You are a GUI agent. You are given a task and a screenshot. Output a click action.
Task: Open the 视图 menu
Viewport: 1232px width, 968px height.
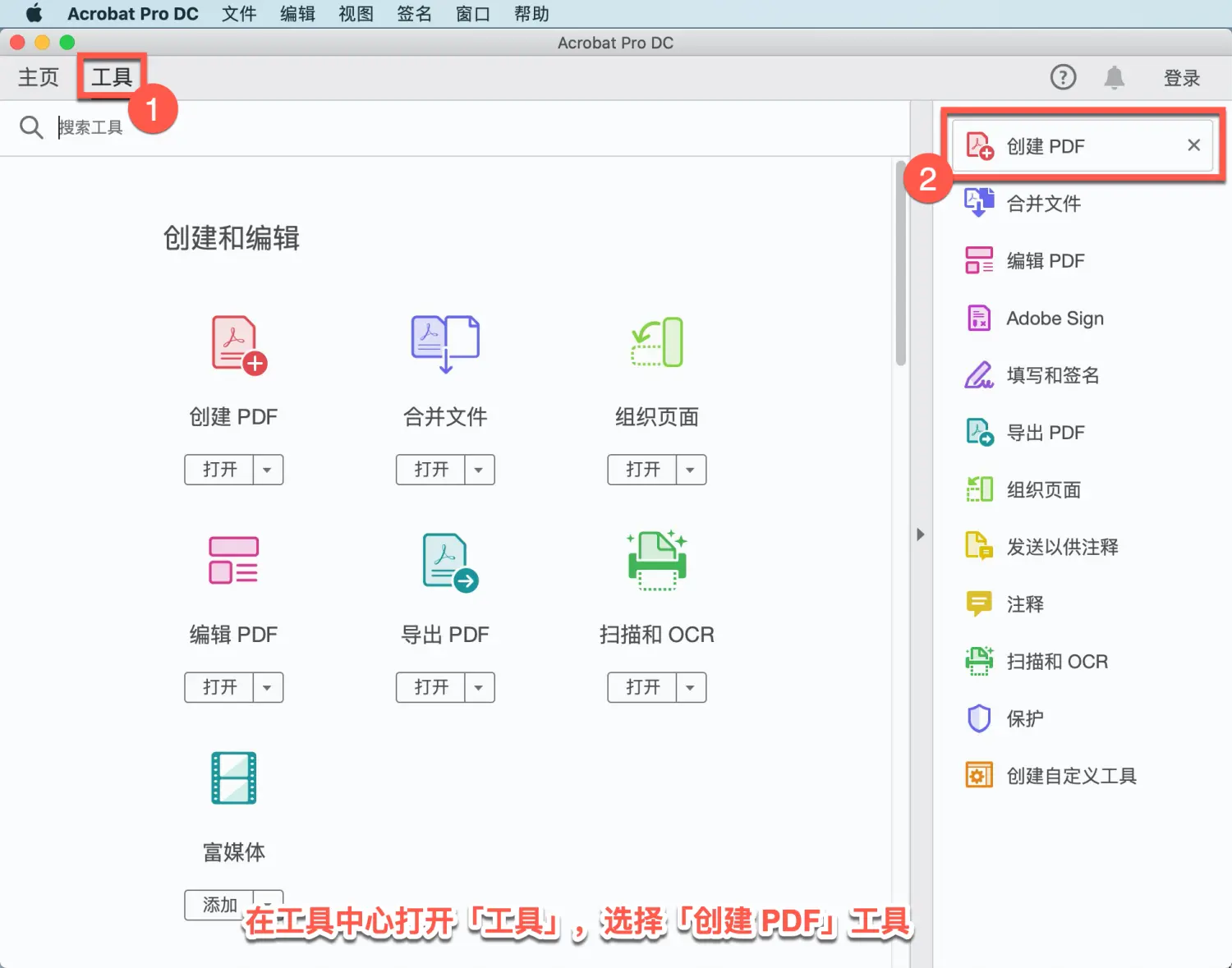(x=356, y=14)
